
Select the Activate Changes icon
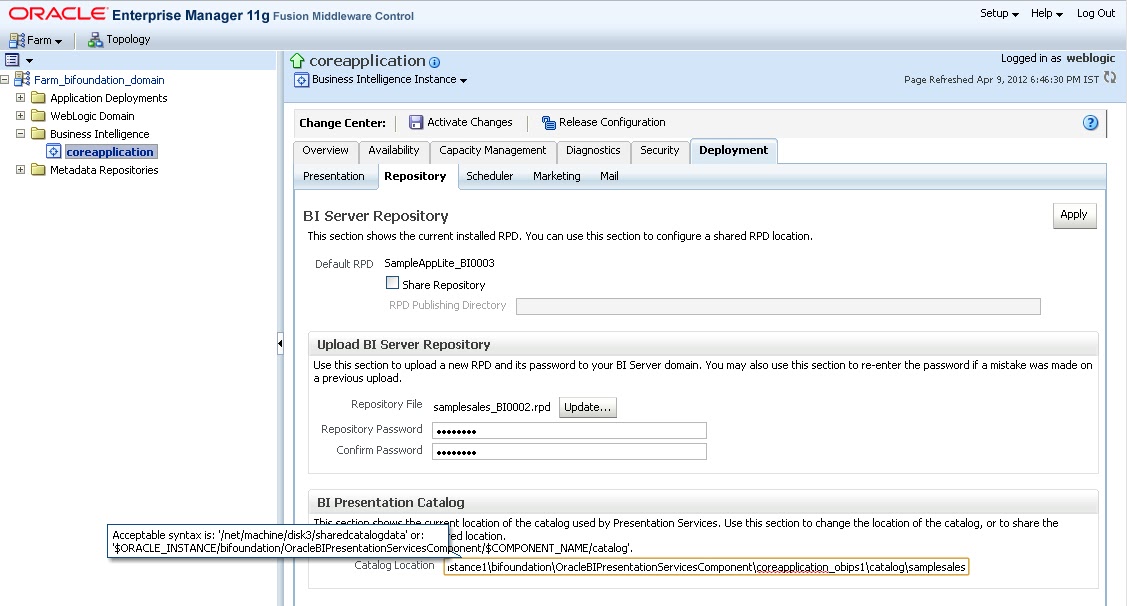(x=414, y=122)
